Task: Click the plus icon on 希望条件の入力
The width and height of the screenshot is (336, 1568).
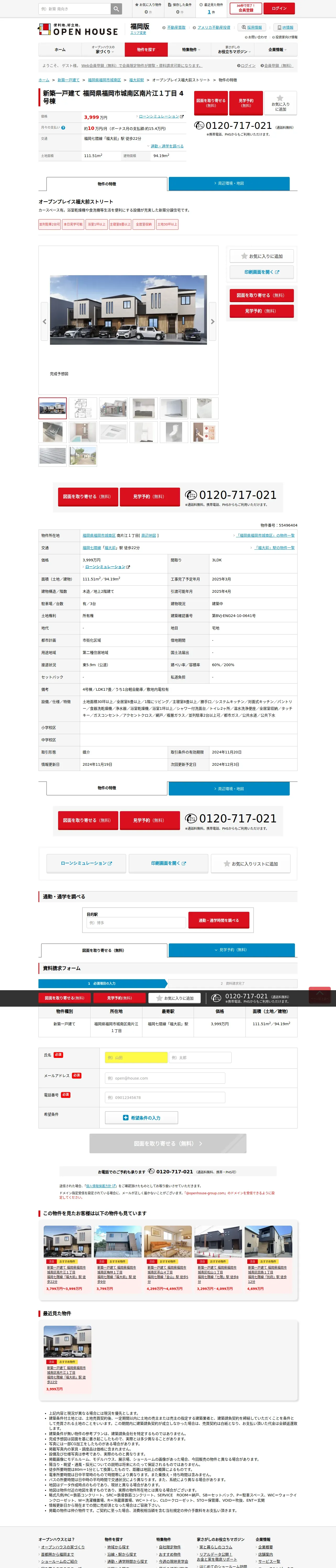Action: point(126,1117)
